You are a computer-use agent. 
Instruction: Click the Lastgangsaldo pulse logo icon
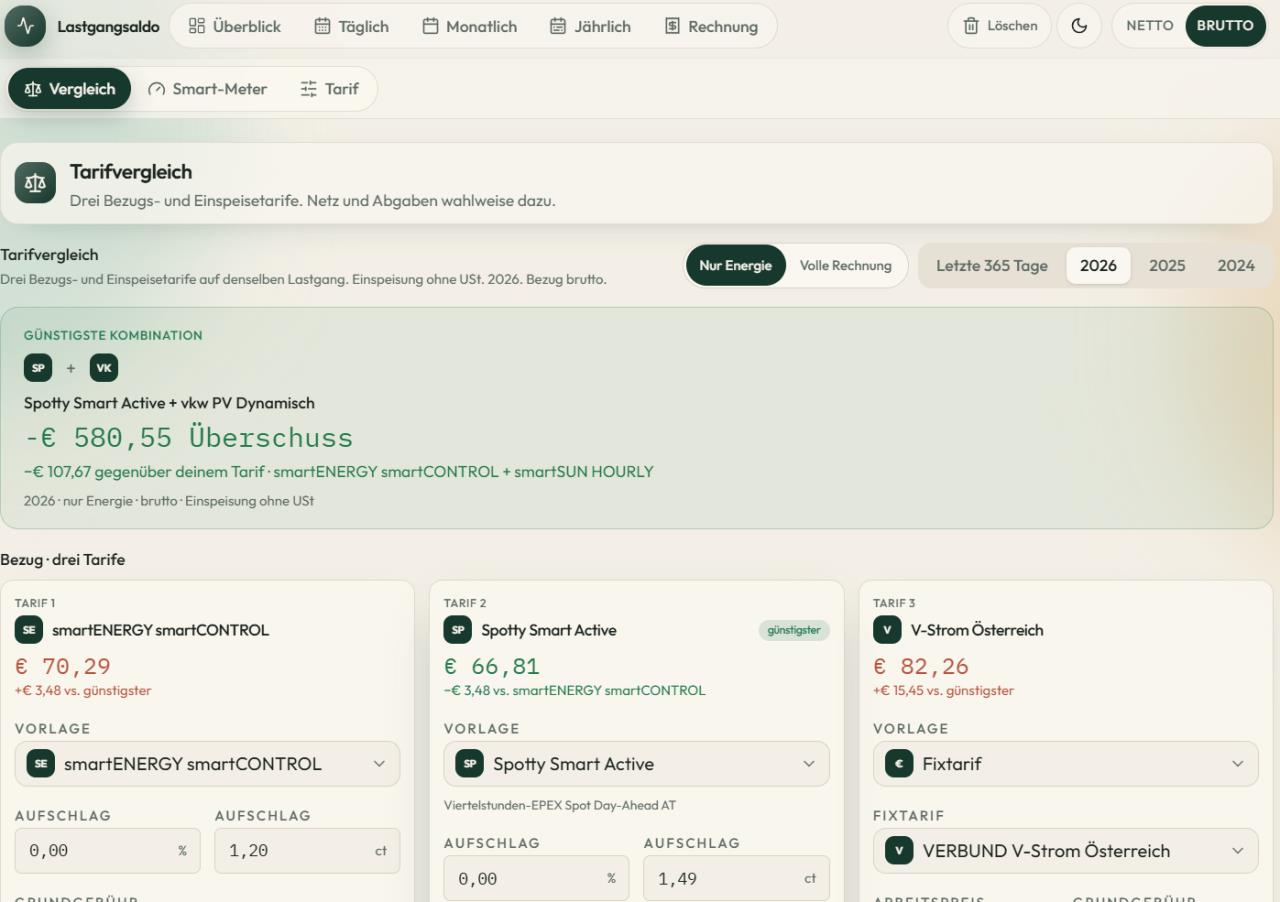pyautogui.click(x=26, y=26)
